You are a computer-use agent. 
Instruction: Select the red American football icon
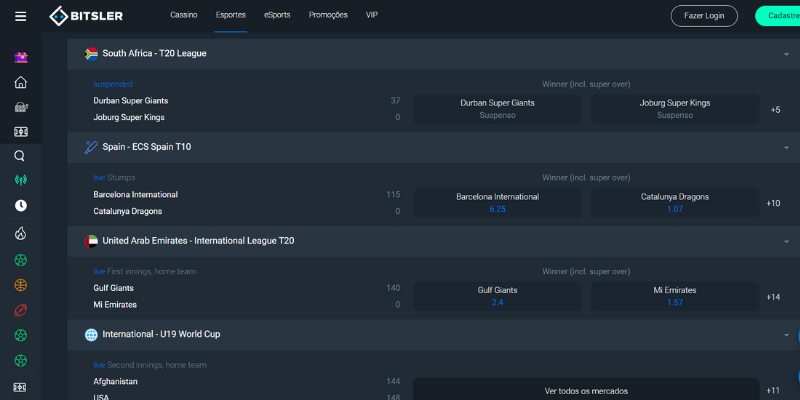[x=20, y=310]
